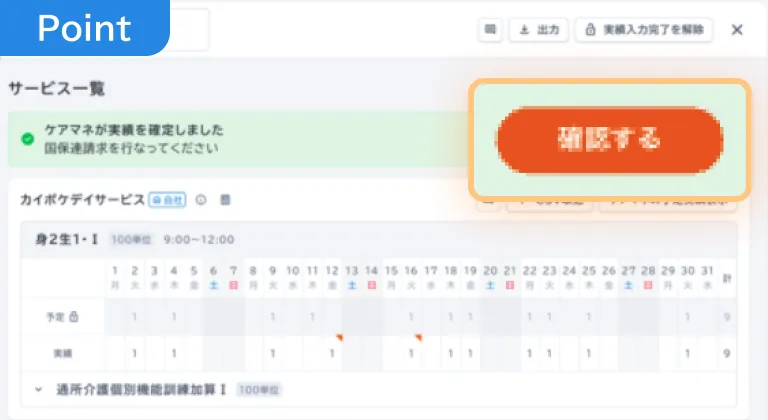Click the green check status icon

click(x=27, y=138)
